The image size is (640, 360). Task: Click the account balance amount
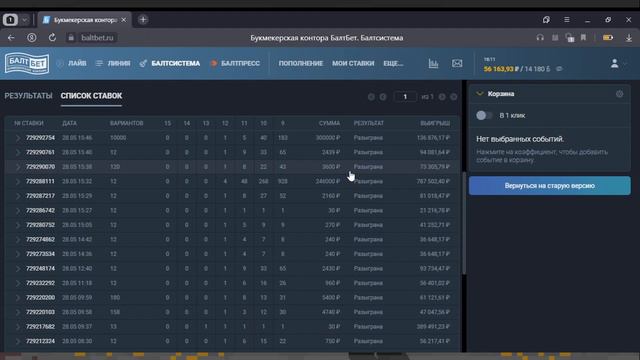[x=501, y=69]
